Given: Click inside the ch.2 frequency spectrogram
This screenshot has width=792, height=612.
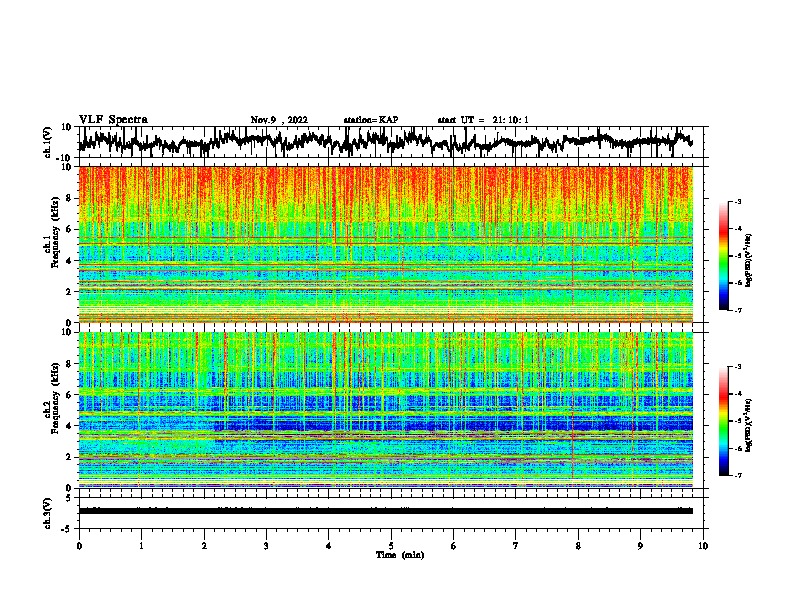Looking at the screenshot, I should click(x=386, y=410).
